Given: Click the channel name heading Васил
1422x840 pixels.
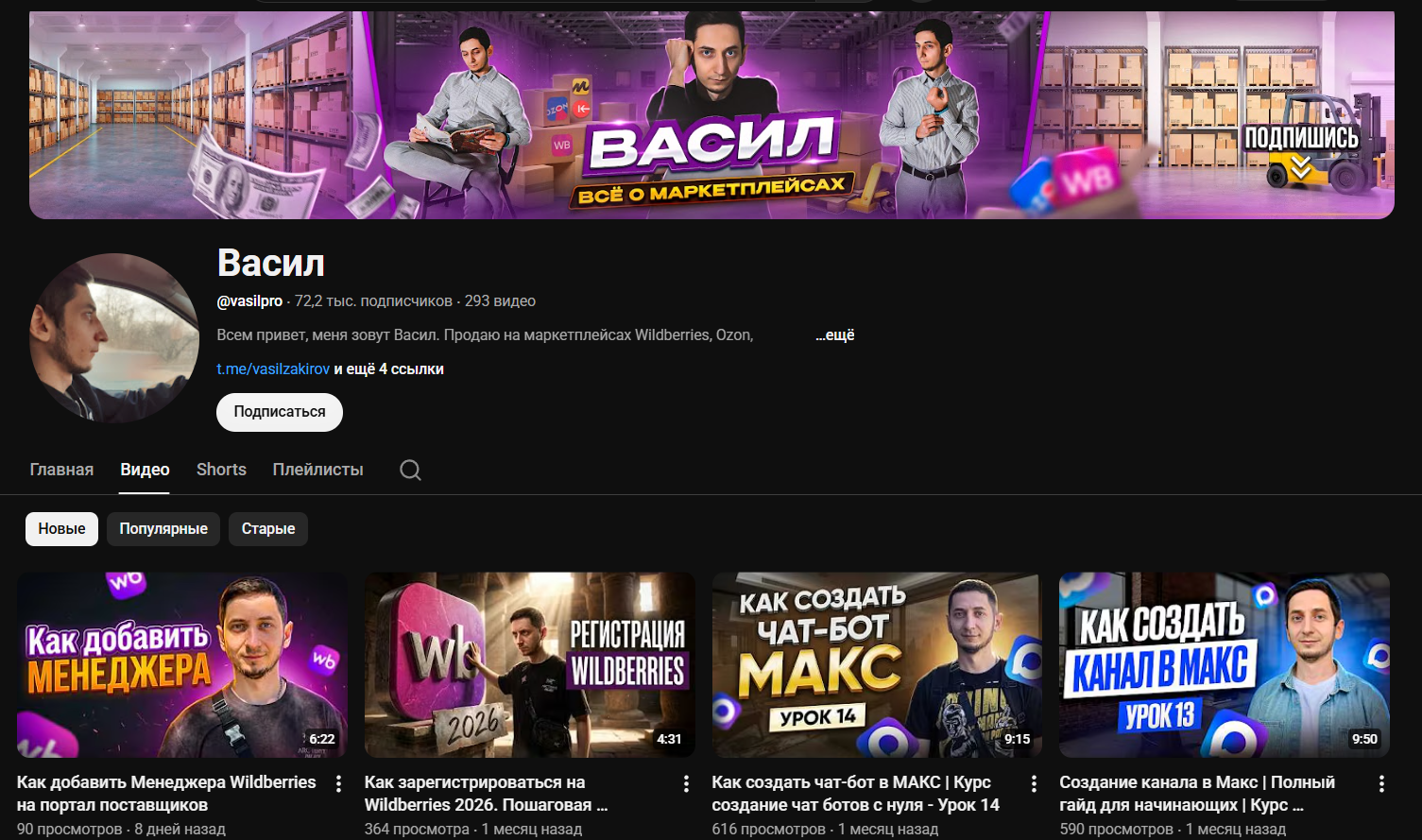Looking at the screenshot, I should point(271,263).
